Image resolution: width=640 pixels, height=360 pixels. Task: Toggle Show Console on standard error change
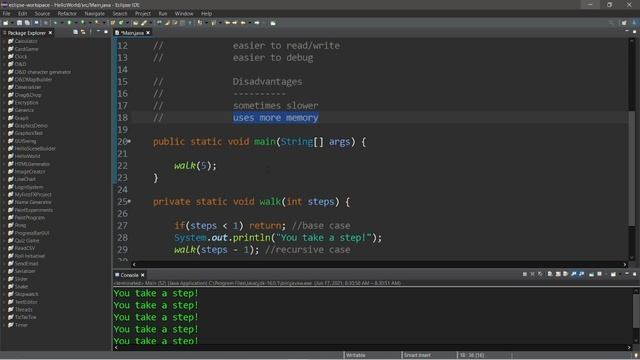tap(582, 274)
